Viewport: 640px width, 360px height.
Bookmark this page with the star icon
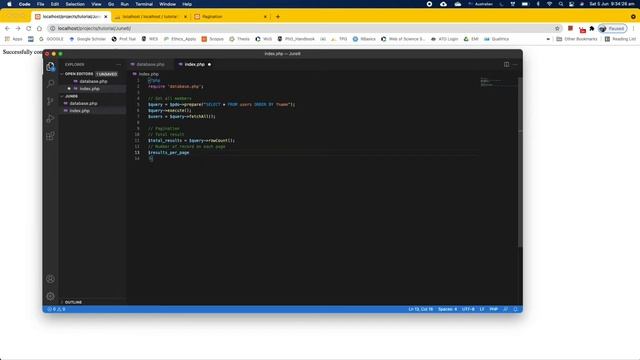(x=557, y=28)
